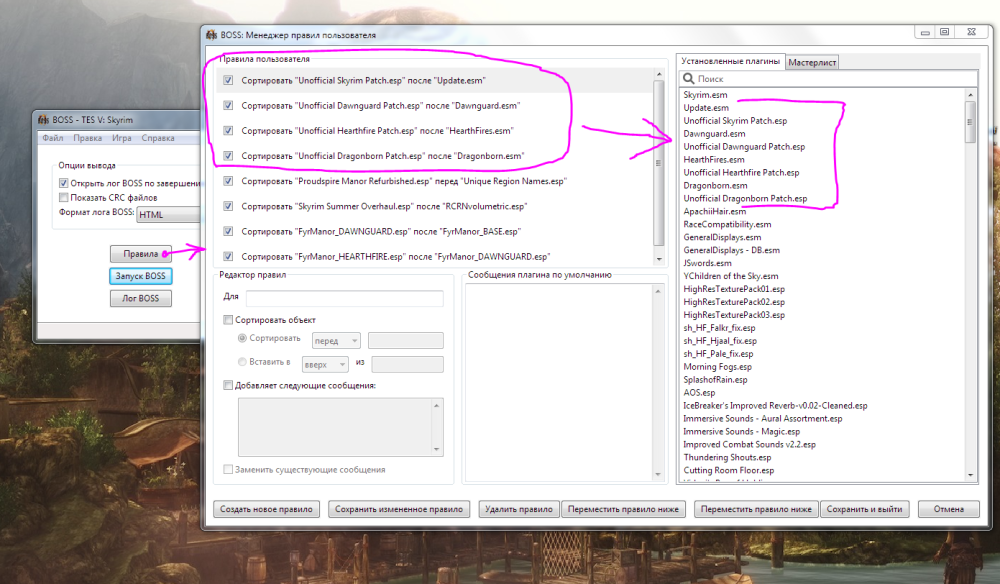Click the 'Отмена' button
Viewport: 1000px width, 584px height.
point(948,509)
